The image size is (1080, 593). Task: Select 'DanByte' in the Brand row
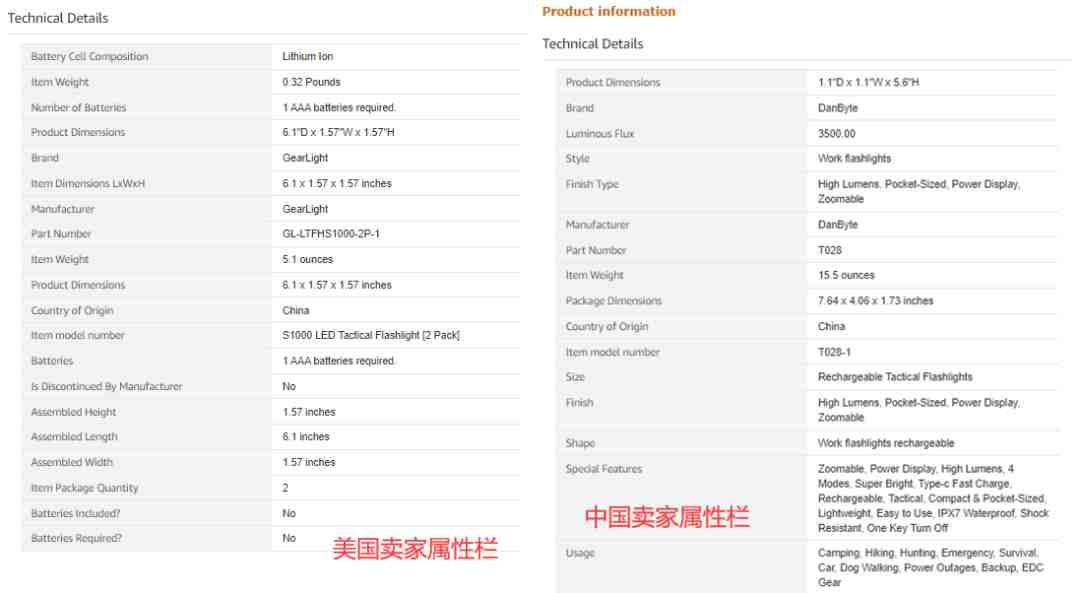coord(838,108)
